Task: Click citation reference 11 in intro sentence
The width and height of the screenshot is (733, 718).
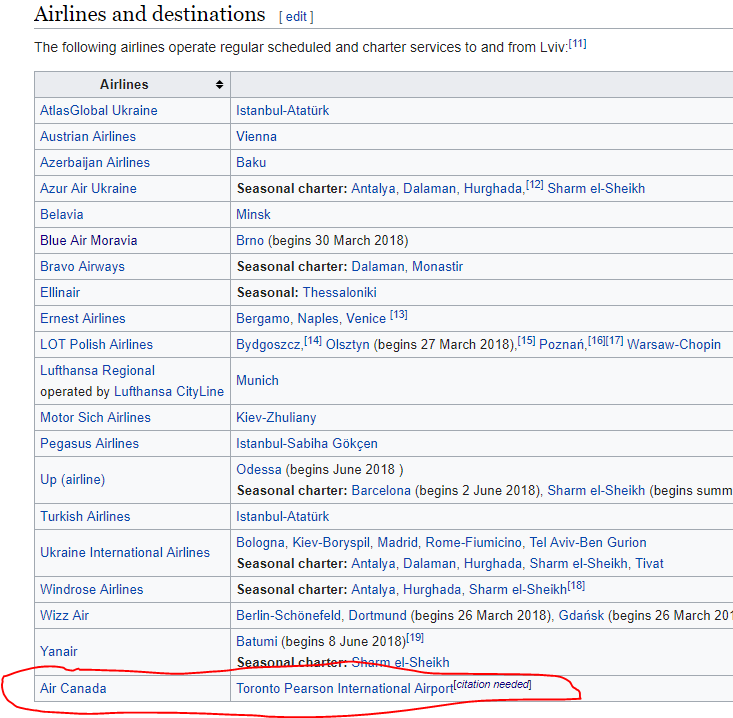Action: pyautogui.click(x=577, y=44)
